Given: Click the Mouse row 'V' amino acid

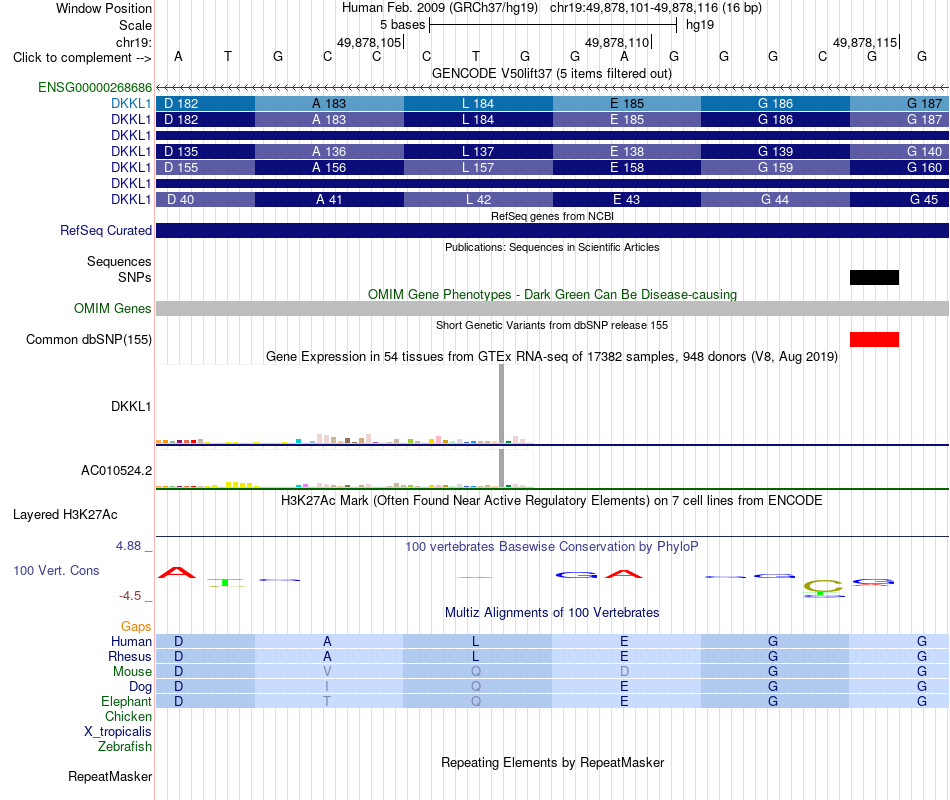Looking at the screenshot, I should (327, 672).
